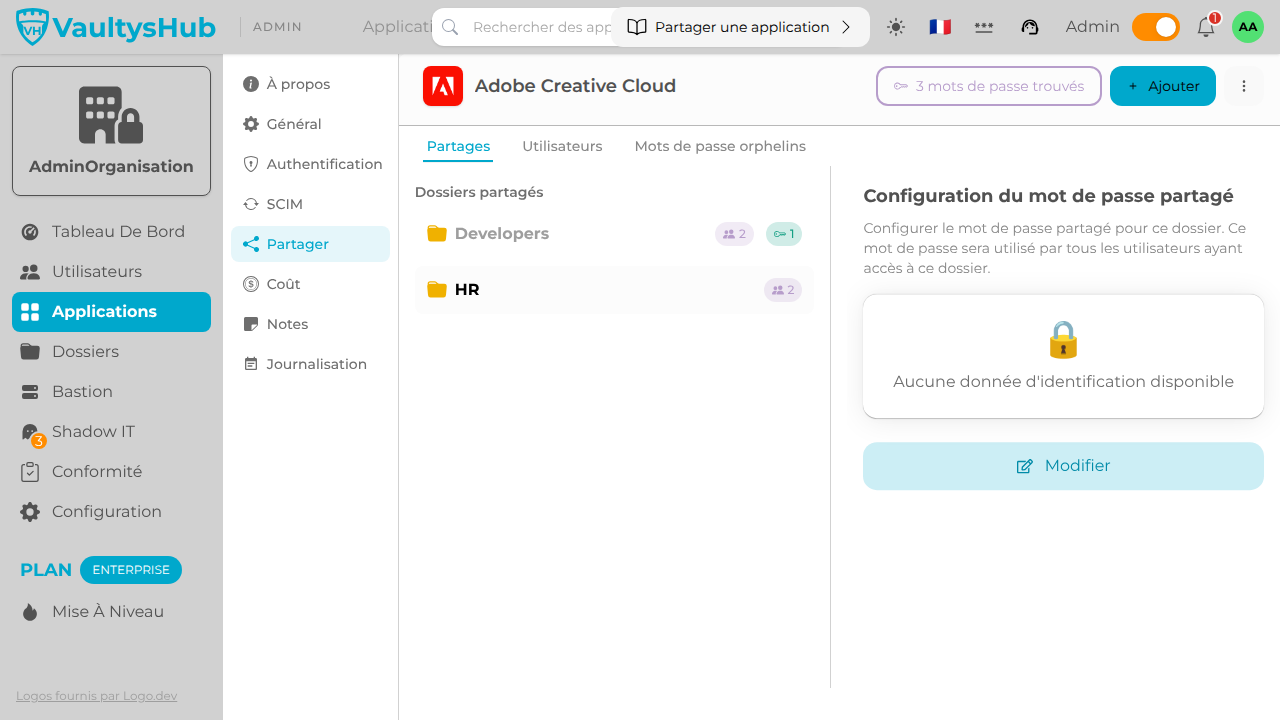Select the Partager section
The height and width of the screenshot is (720, 1280).
[x=310, y=244]
